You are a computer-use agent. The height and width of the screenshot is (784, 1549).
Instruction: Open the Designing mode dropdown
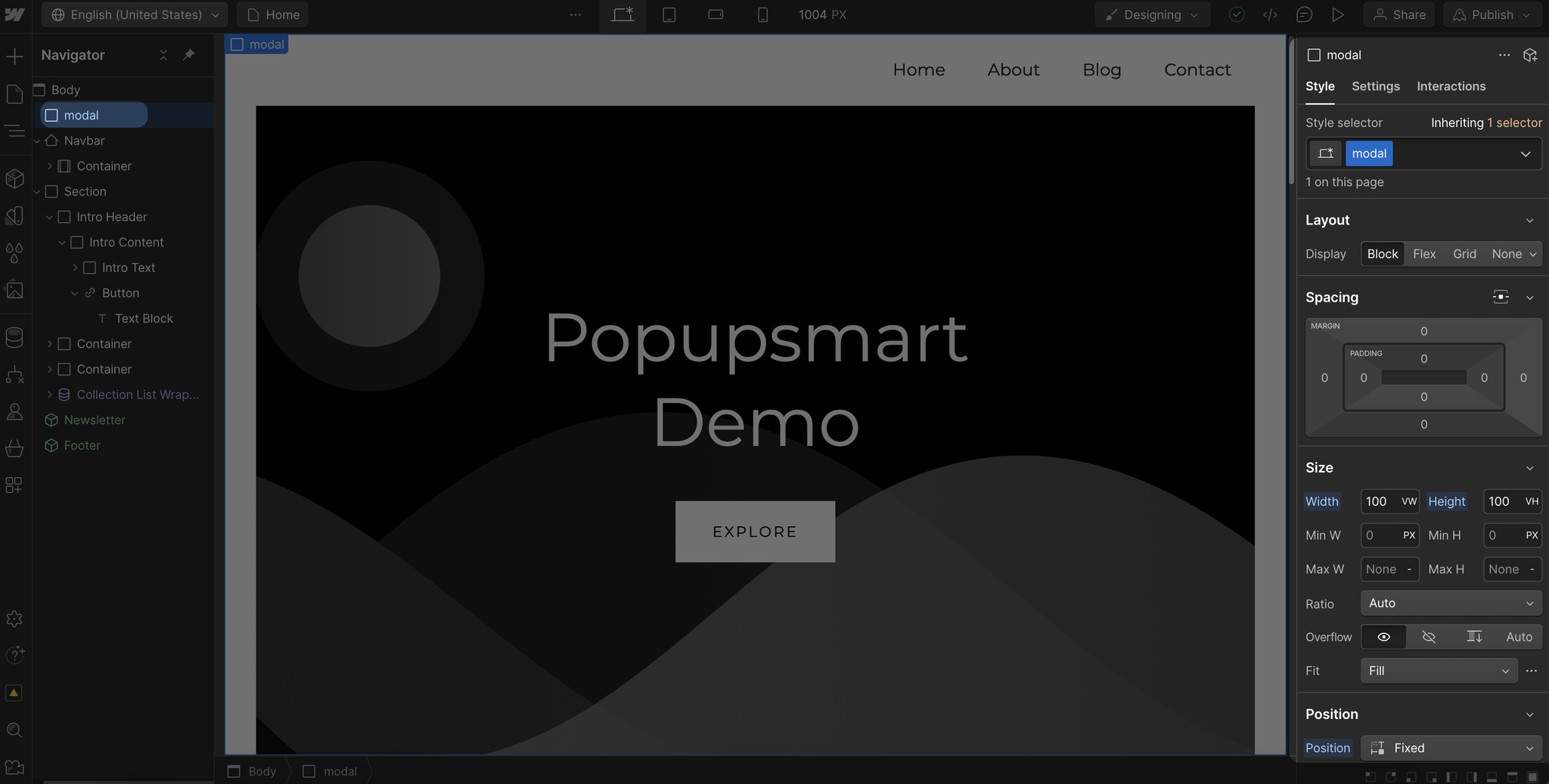pyautogui.click(x=1152, y=14)
